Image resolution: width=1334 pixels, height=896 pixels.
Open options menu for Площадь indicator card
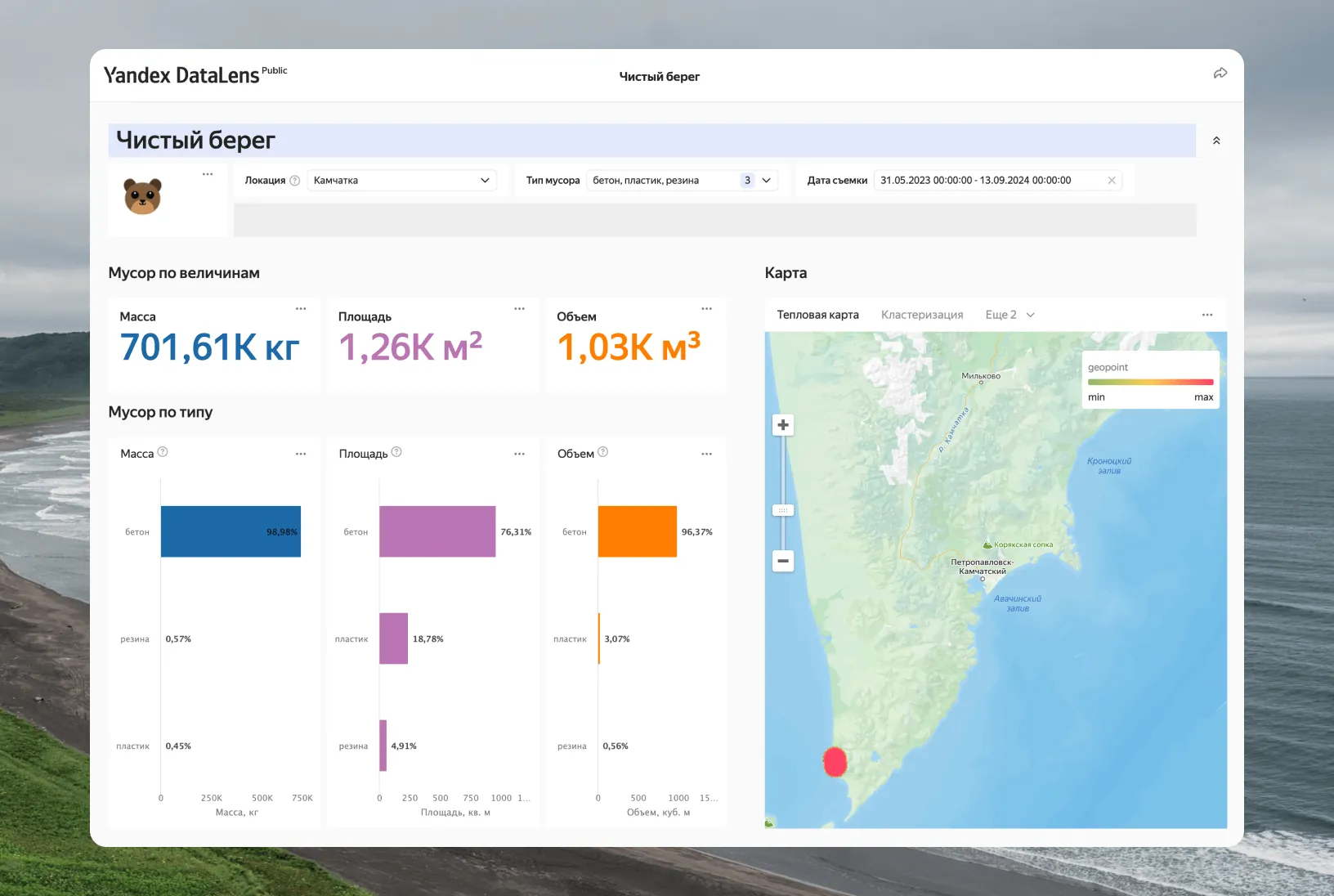pos(519,309)
